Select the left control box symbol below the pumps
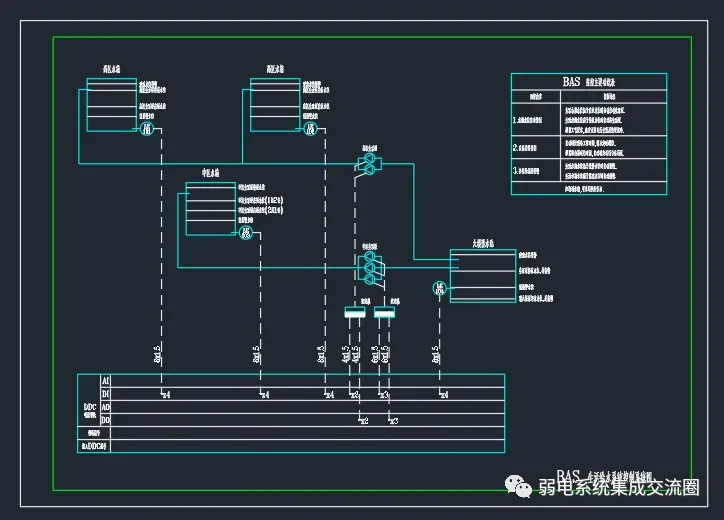The height and width of the screenshot is (520, 724). pos(355,312)
